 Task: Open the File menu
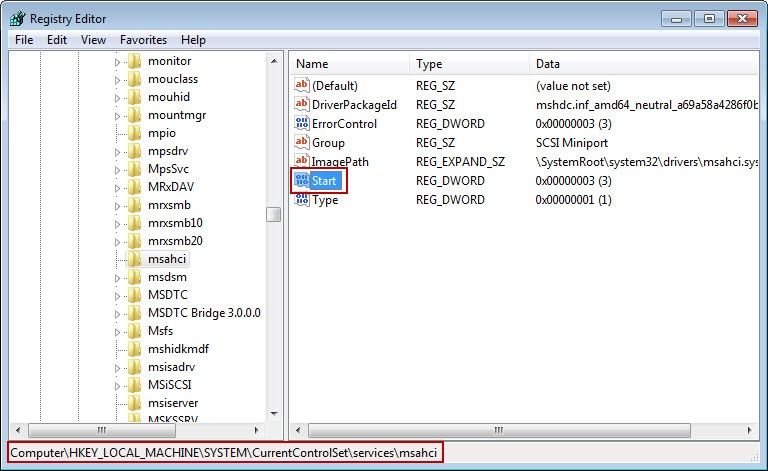(24, 40)
